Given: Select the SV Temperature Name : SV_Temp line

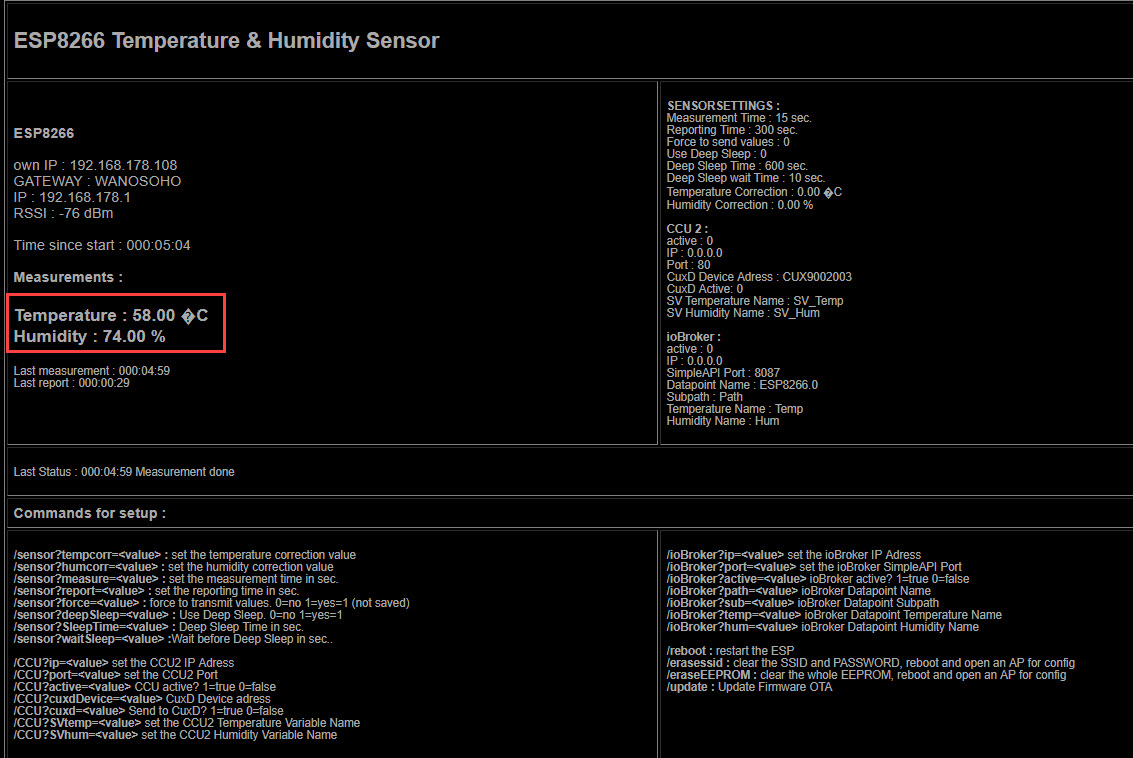Looking at the screenshot, I should click(x=755, y=301).
